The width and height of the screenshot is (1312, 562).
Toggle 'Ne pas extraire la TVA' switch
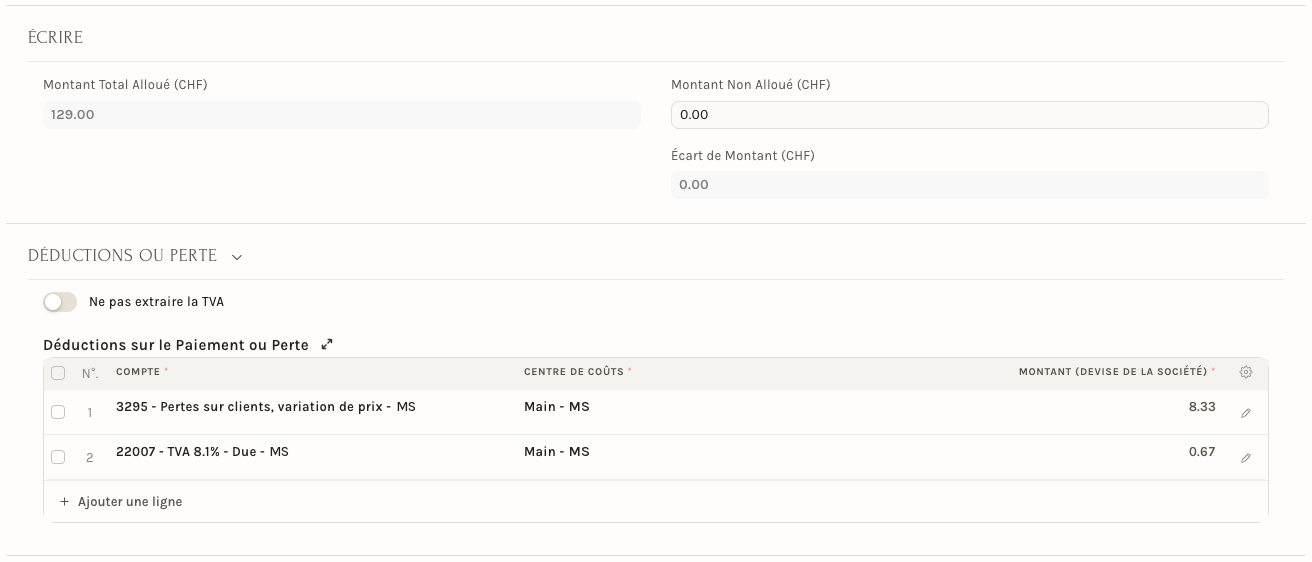[x=60, y=302]
